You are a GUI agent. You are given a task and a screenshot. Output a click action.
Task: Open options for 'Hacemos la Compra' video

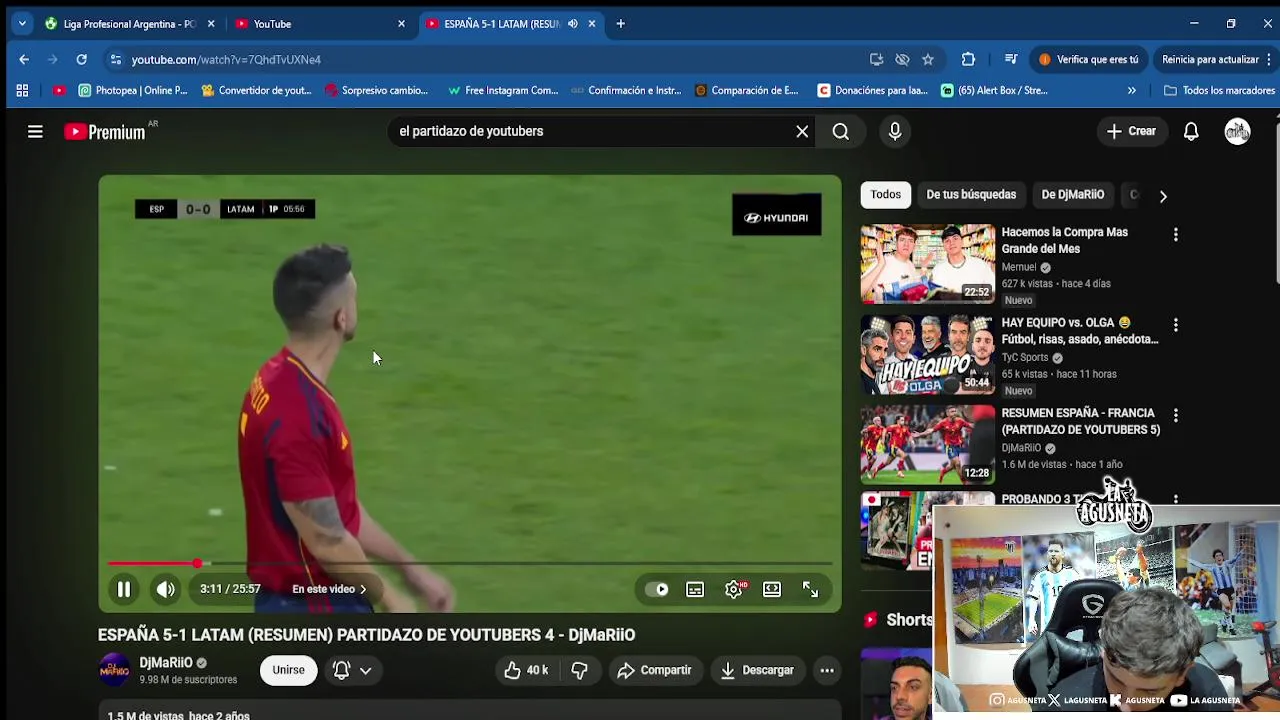(x=1176, y=234)
